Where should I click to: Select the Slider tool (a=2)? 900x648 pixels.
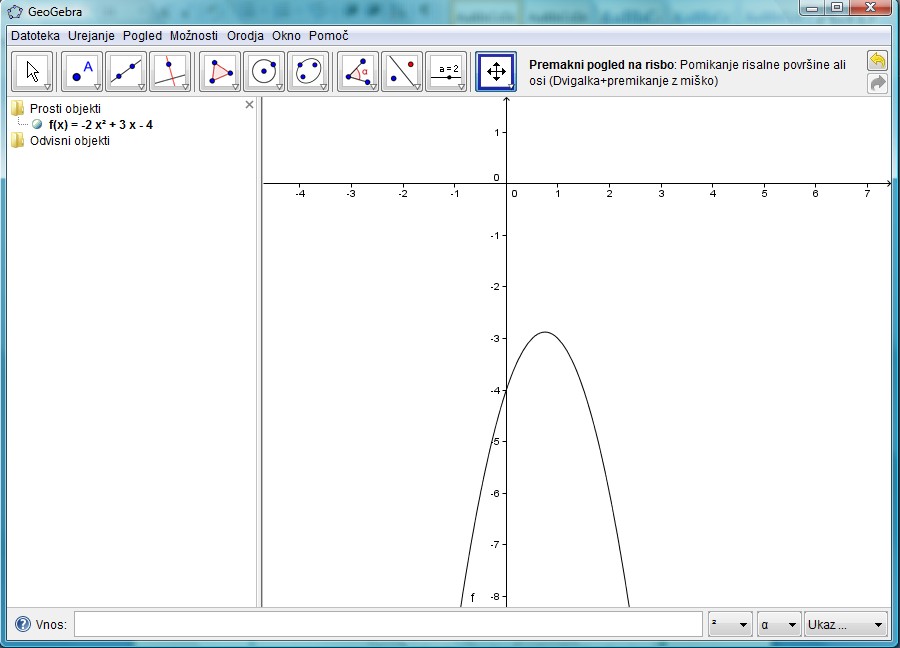[x=446, y=72]
